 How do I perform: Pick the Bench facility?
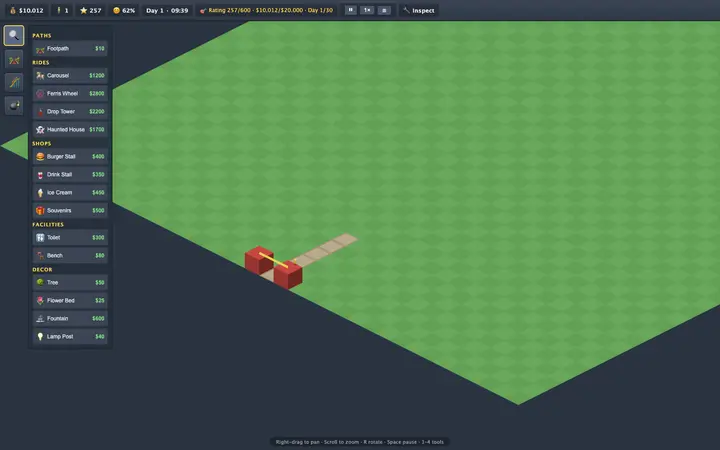click(x=70, y=255)
